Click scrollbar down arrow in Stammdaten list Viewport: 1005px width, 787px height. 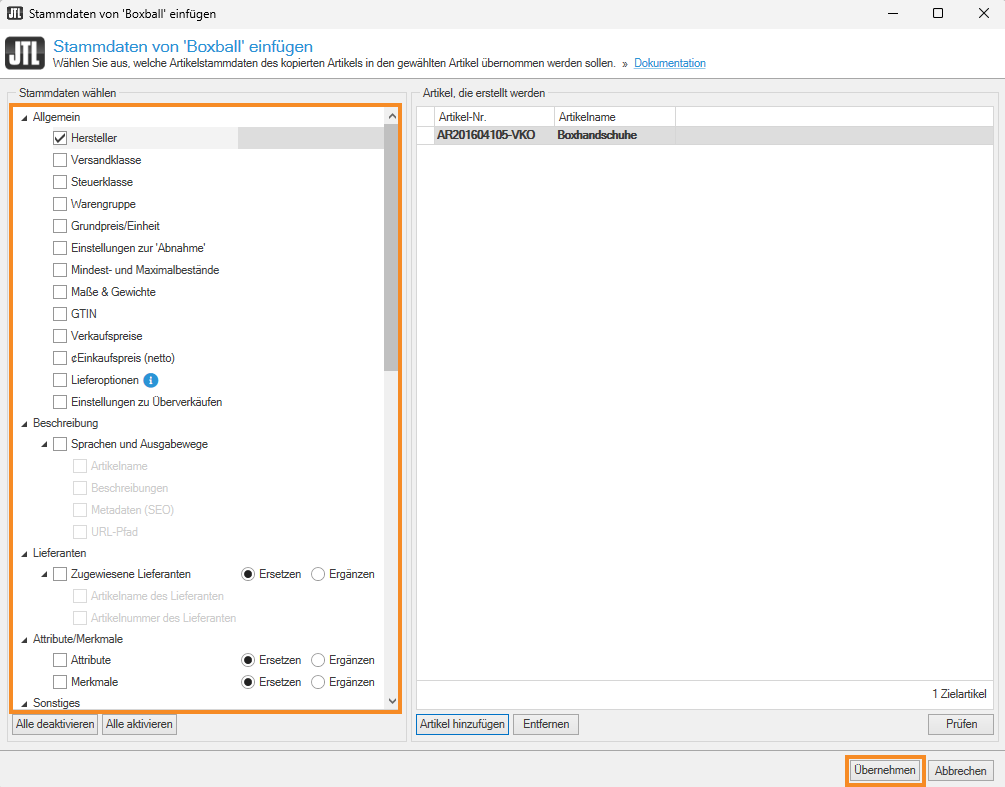tap(391, 702)
